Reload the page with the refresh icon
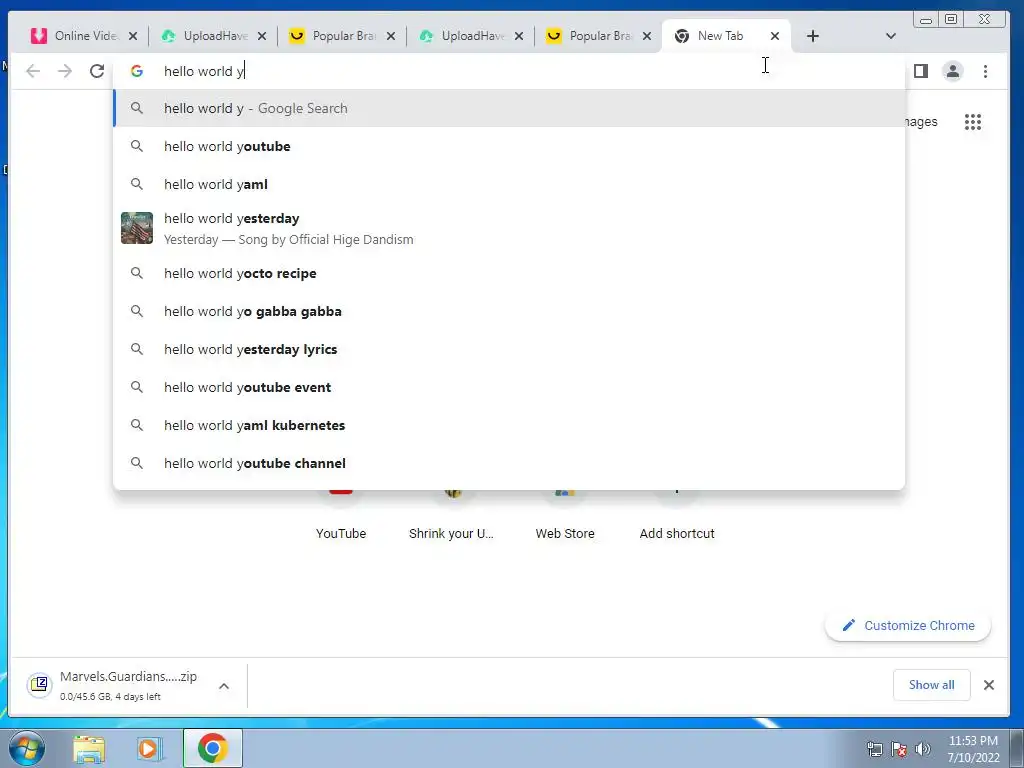This screenshot has width=1024, height=768. pos(97,71)
